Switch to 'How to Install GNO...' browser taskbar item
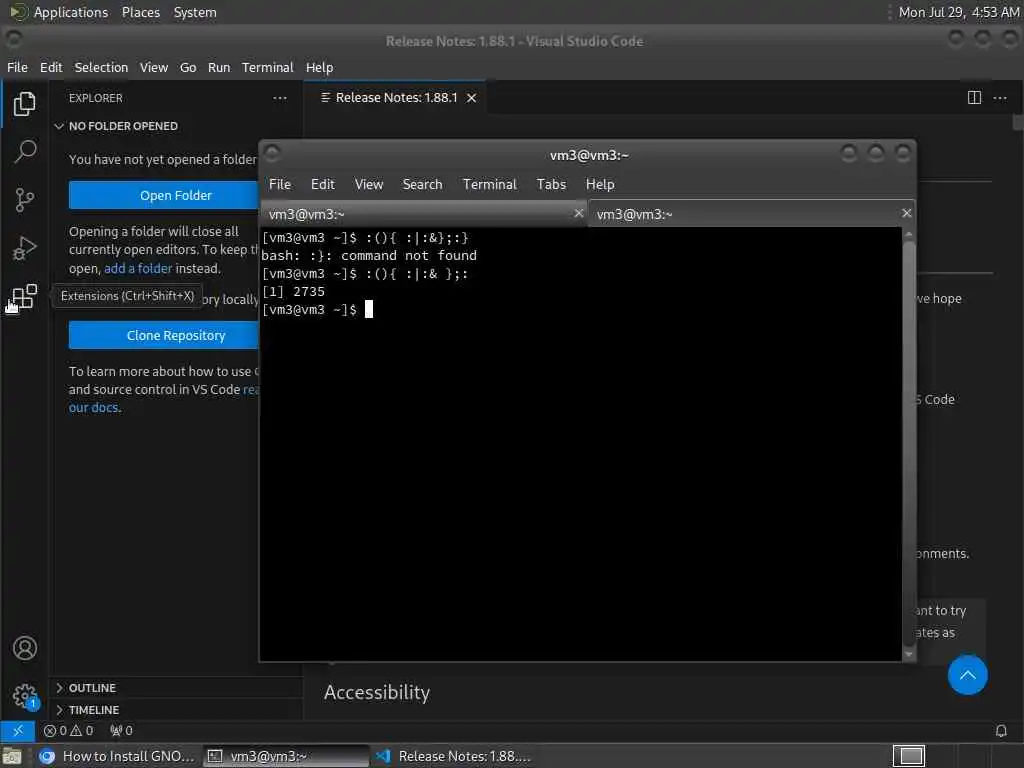Screen dimensions: 1024x768 coord(117,756)
